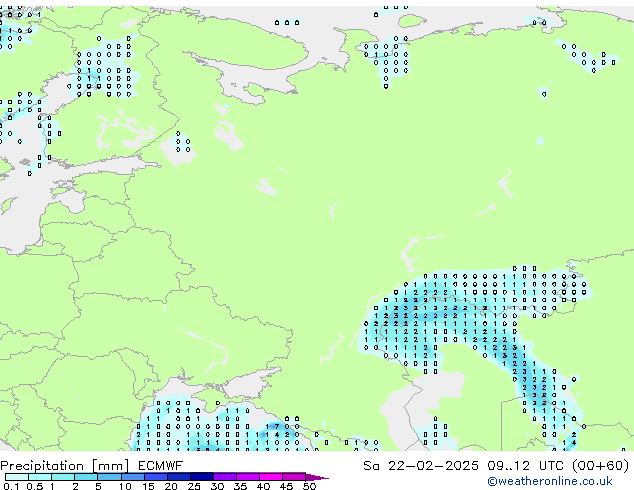
Task: Click the 45–50 mm legend swatch
Action: point(294,477)
